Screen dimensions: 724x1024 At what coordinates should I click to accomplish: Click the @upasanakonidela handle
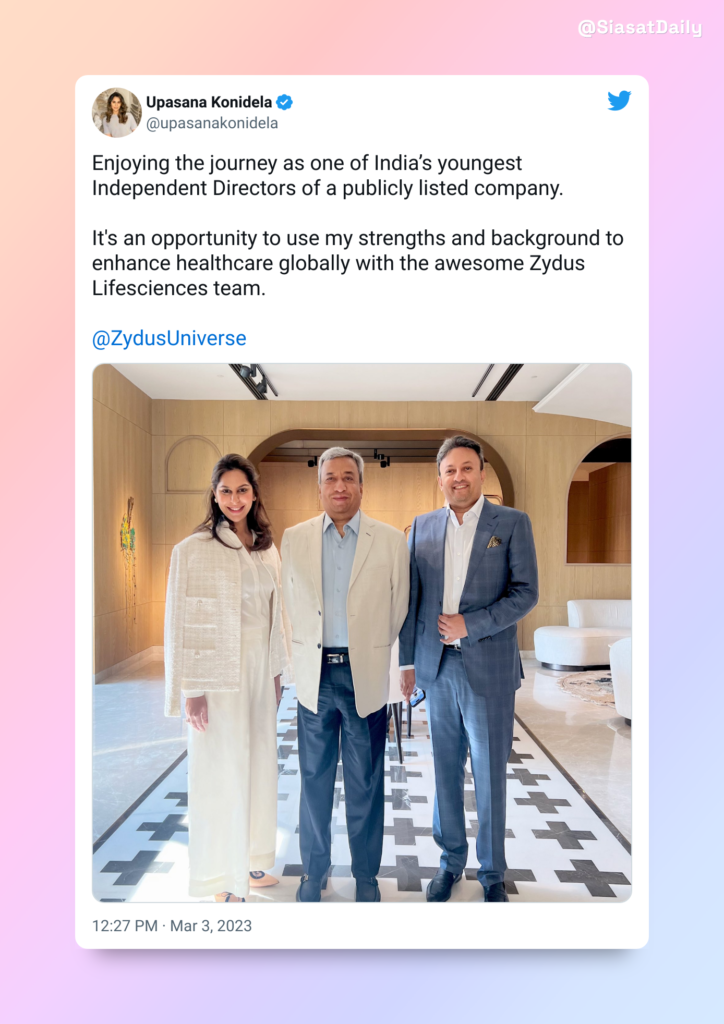212,123
